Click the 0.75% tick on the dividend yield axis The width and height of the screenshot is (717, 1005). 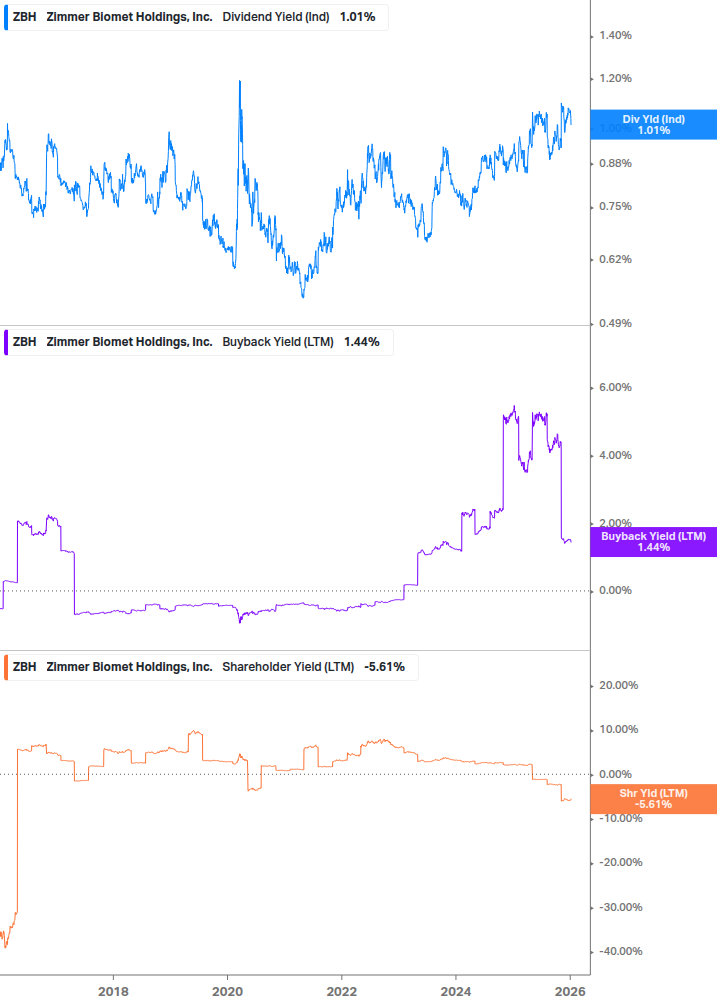[x=615, y=206]
